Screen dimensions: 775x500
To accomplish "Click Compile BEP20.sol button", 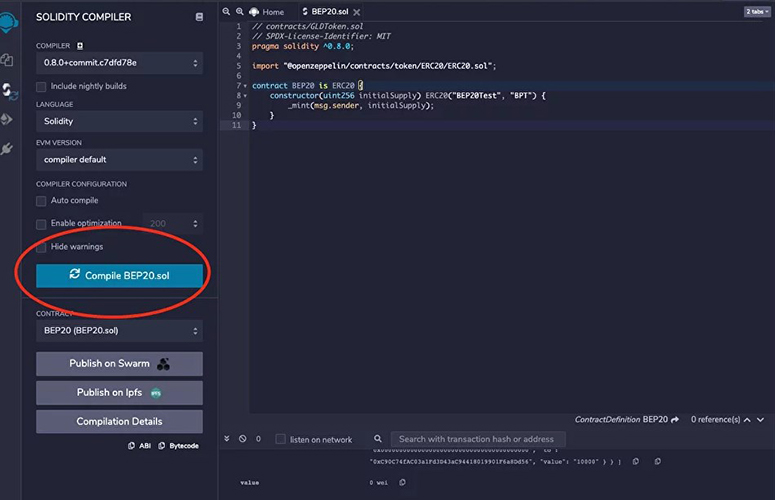I will click(x=119, y=275).
